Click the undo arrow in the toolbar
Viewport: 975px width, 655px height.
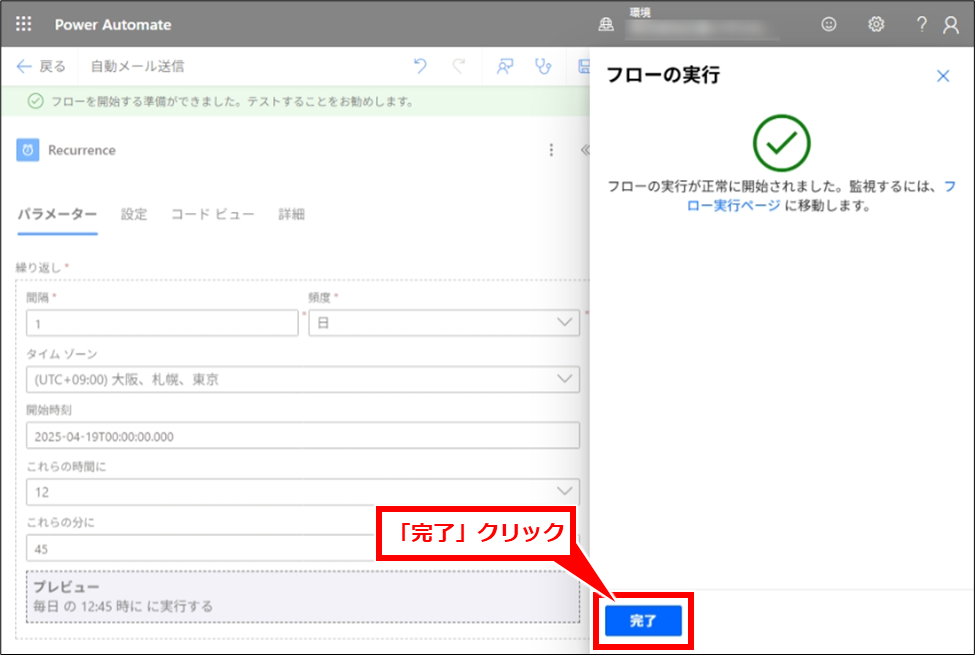point(420,67)
